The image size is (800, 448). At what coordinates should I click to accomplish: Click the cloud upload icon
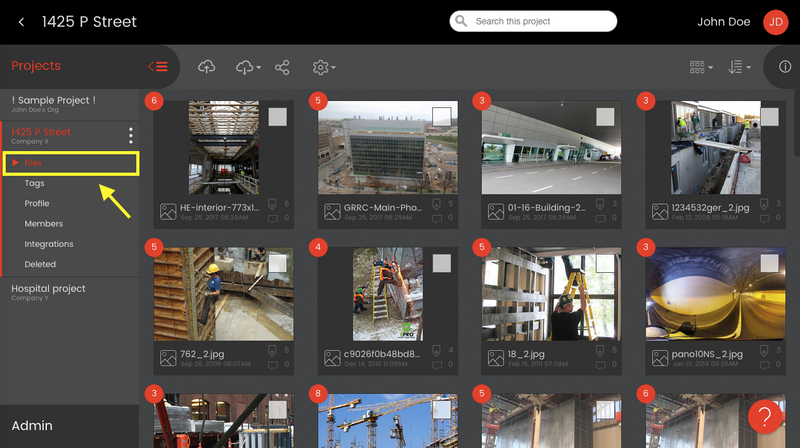[x=206, y=67]
